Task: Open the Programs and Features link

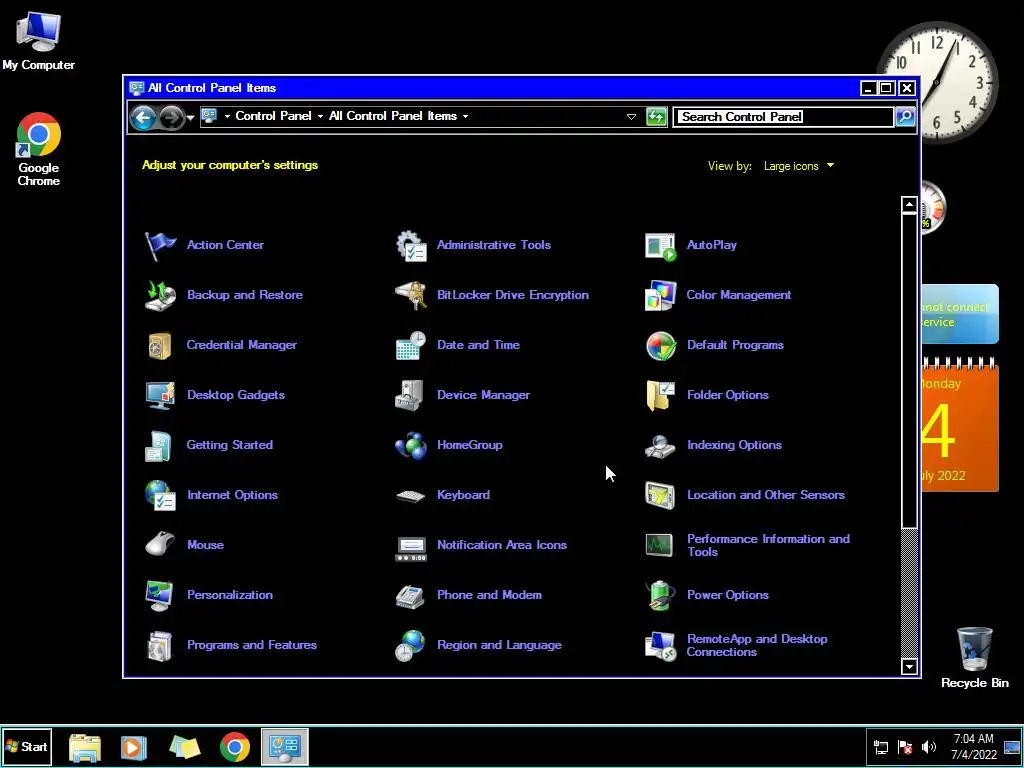Action: tap(252, 645)
